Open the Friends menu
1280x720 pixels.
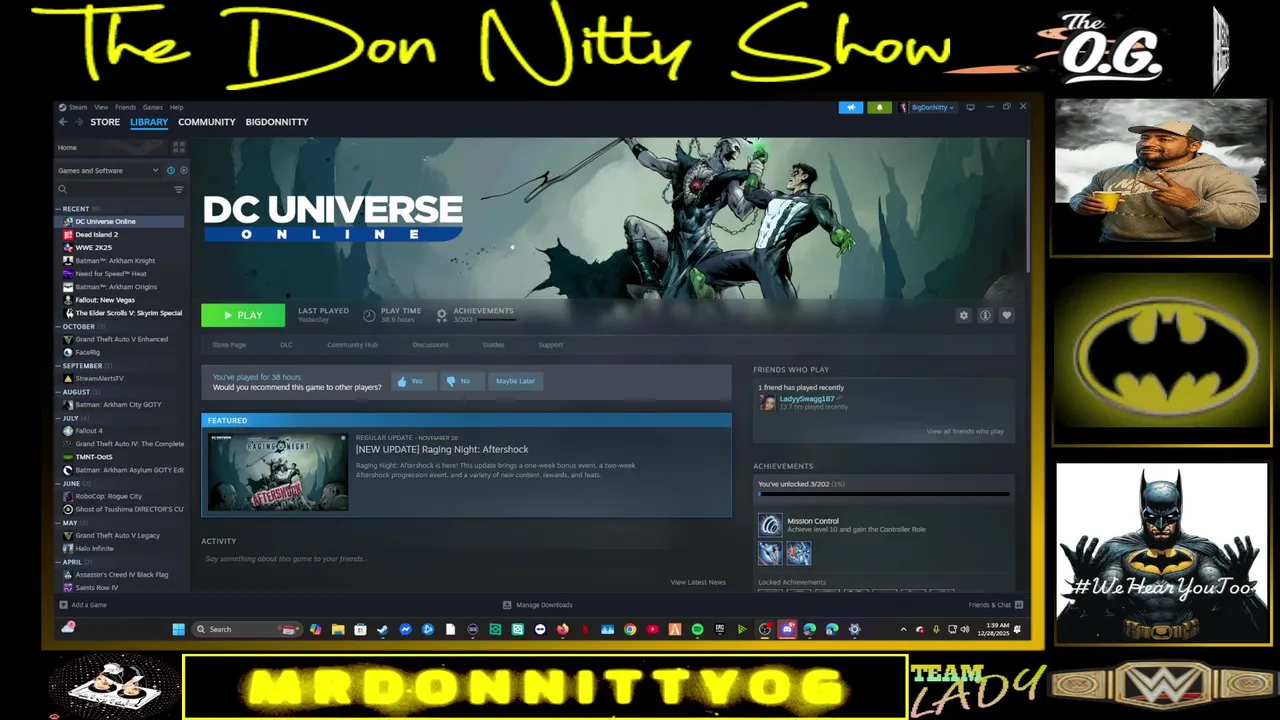click(x=125, y=107)
